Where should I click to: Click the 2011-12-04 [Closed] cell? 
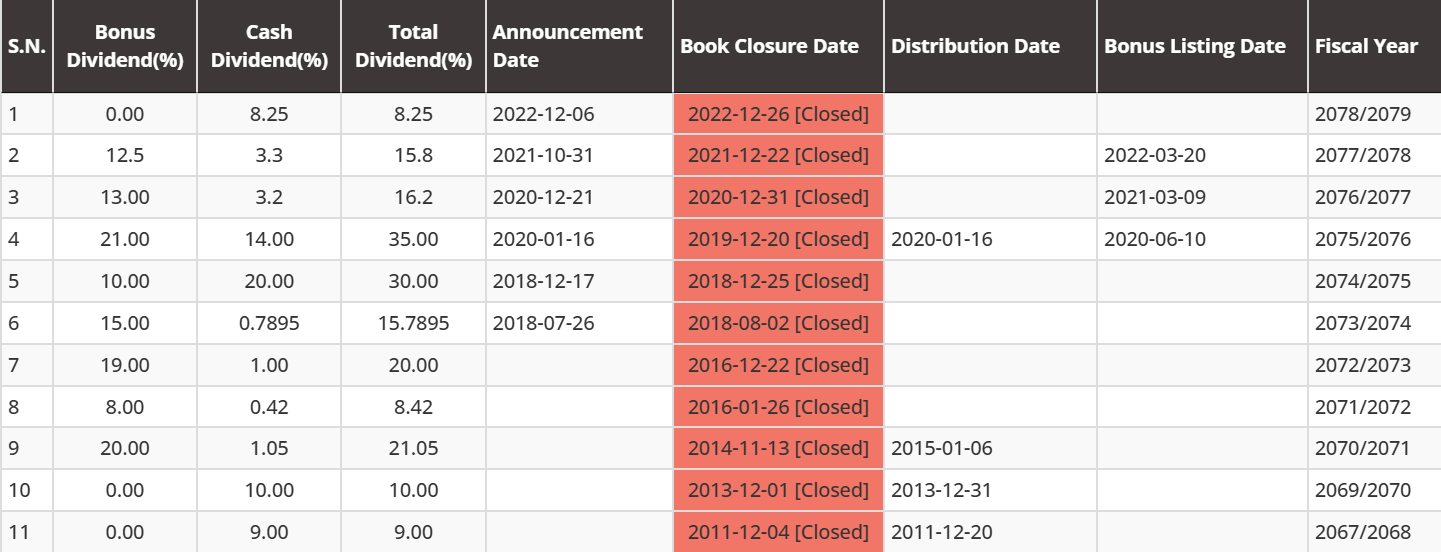pos(778,532)
